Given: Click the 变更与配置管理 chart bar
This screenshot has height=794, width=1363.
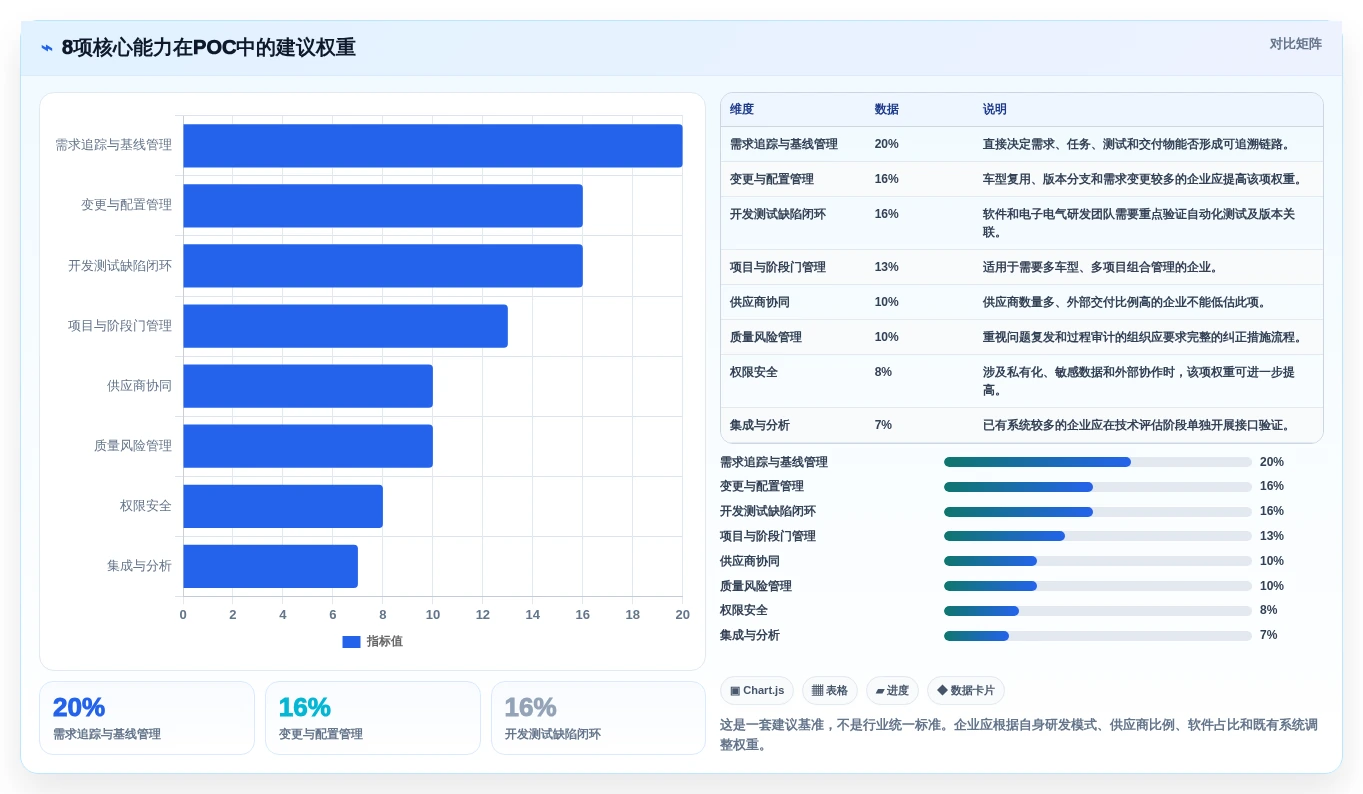Looking at the screenshot, I should click(x=383, y=206).
